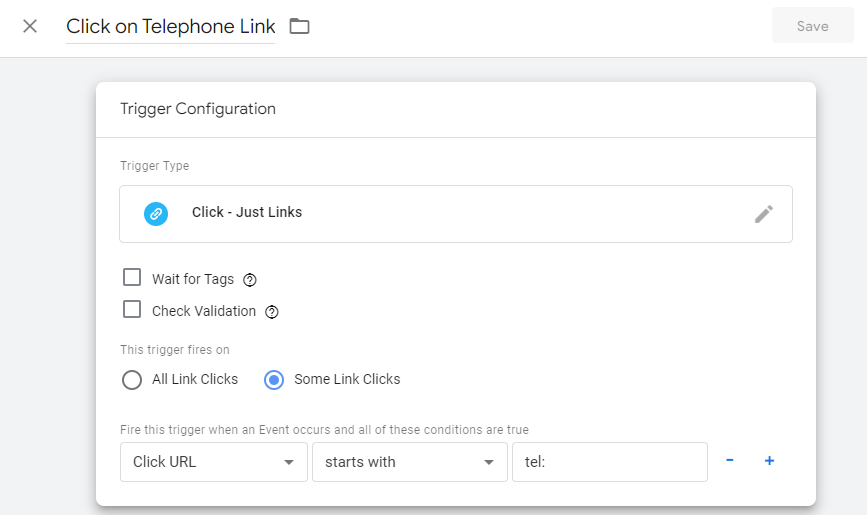Click the 'Trigger Type' label
Image resolution: width=867 pixels, height=515 pixels.
(x=155, y=166)
